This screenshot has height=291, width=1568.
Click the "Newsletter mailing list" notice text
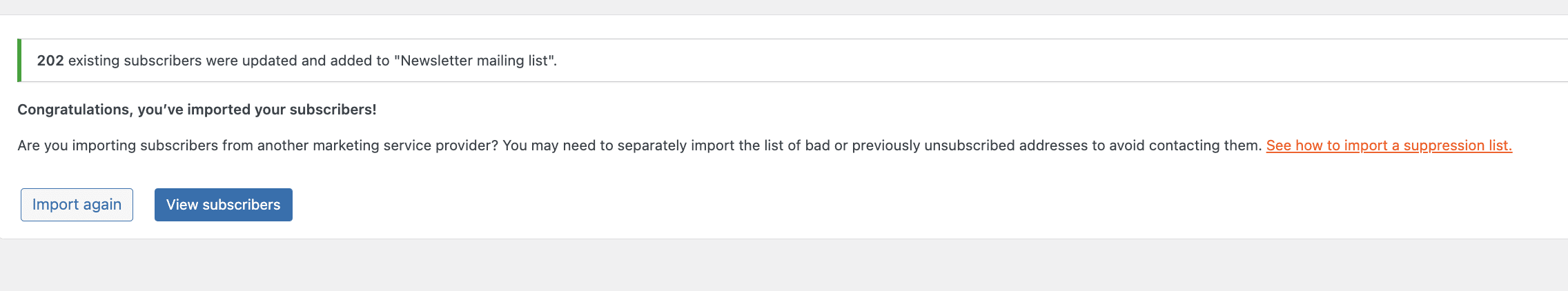(x=476, y=61)
